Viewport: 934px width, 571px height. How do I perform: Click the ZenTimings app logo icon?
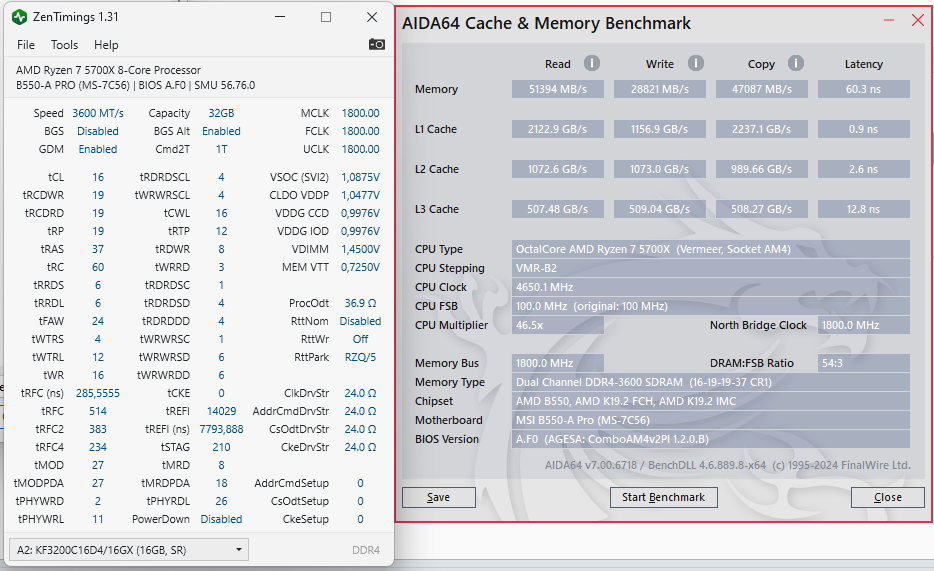coord(19,17)
